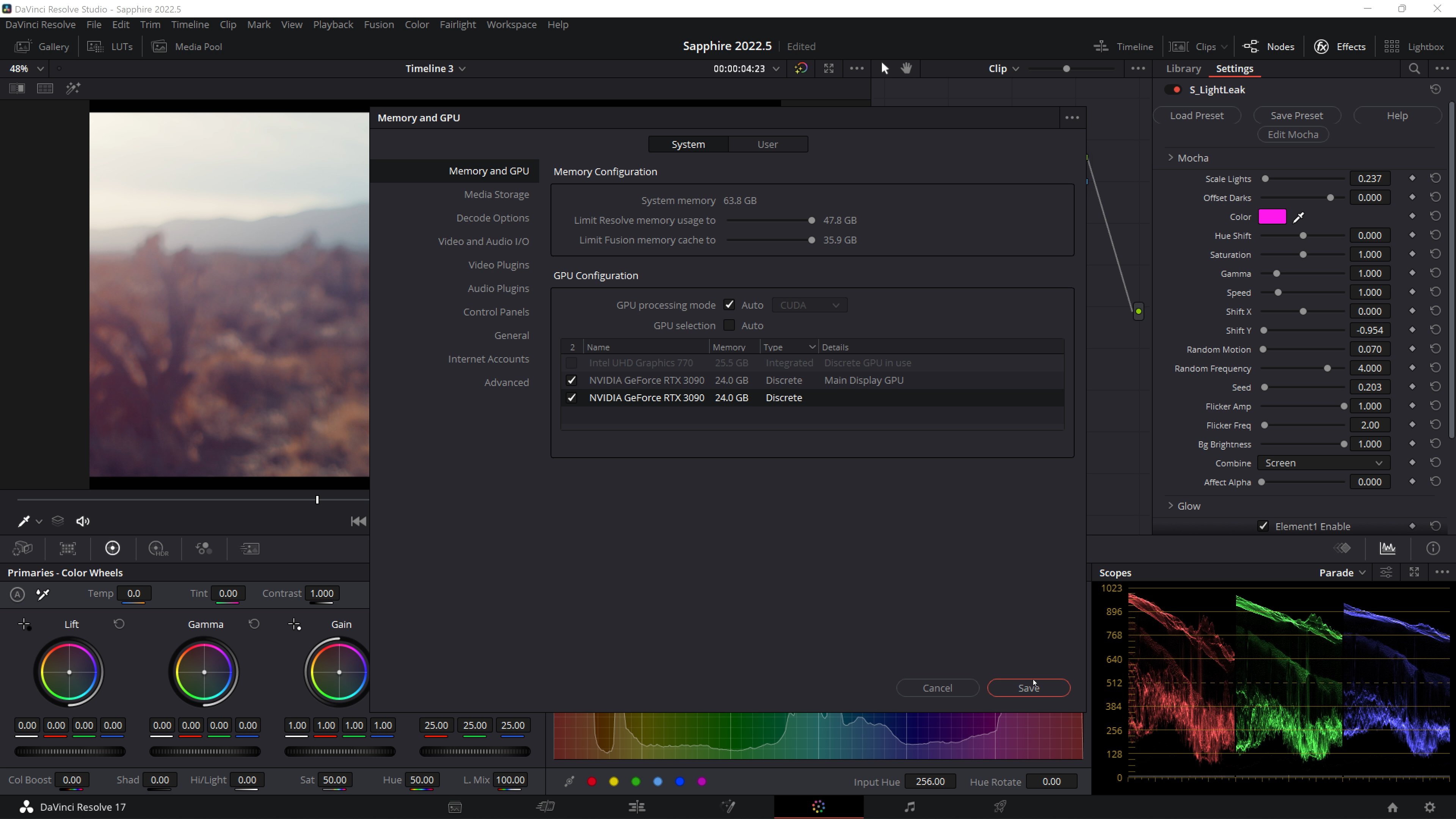Uncheck second NVIDIA GeForce RTX 3090
This screenshot has height=819, width=1456.
571,398
